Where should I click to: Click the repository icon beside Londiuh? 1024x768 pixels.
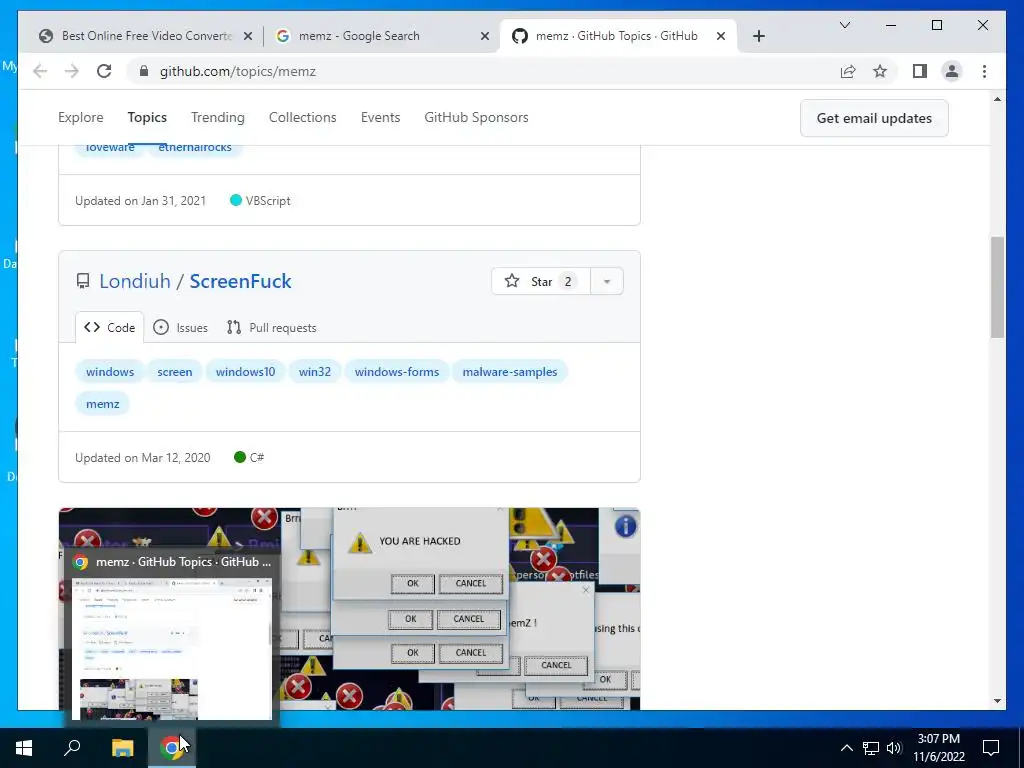tap(83, 281)
